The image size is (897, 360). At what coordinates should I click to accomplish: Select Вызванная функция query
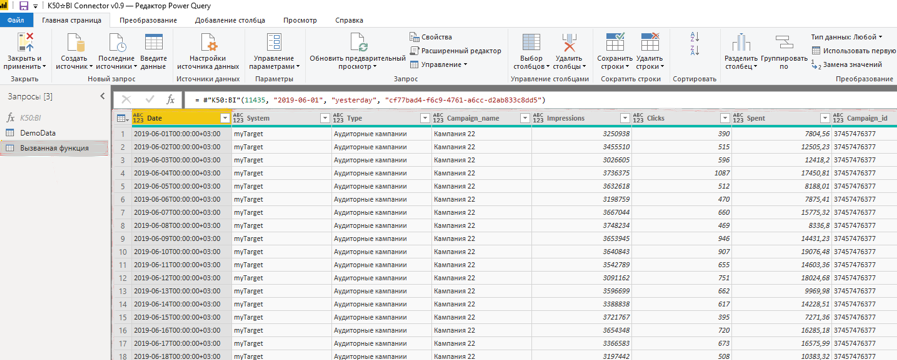[x=54, y=148]
